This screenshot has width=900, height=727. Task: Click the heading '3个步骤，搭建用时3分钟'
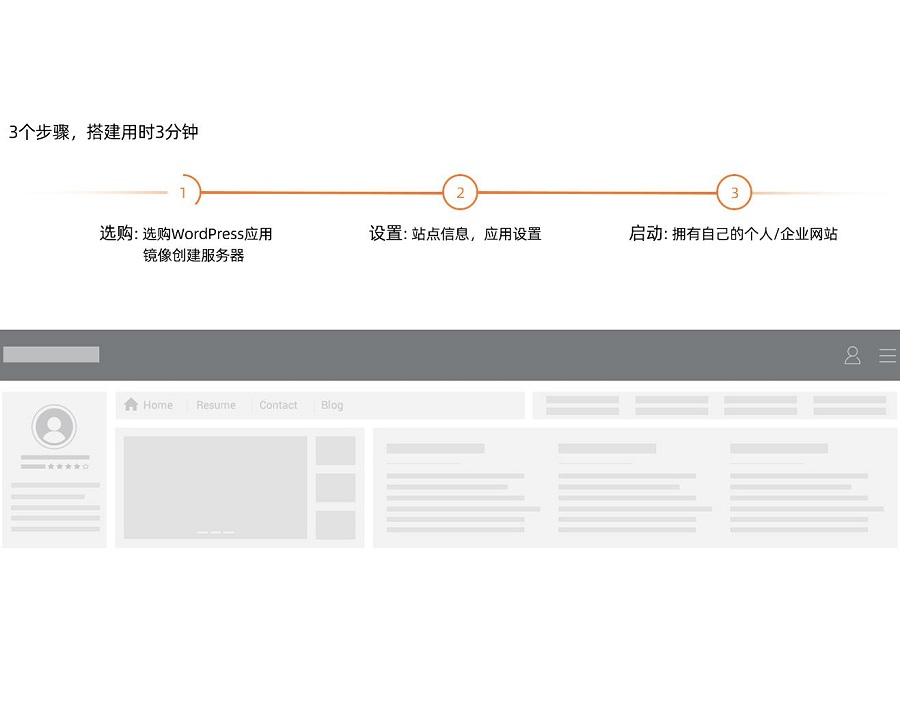pyautogui.click(x=103, y=132)
